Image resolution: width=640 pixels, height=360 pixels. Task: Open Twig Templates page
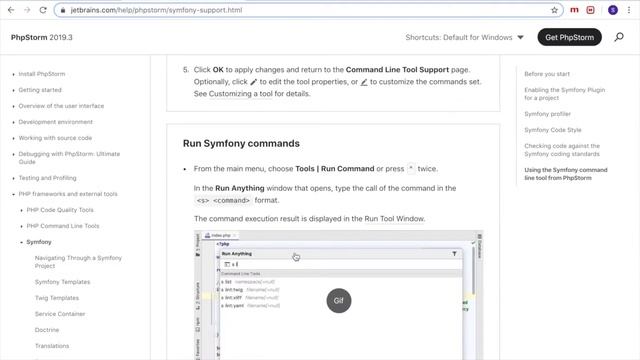coord(57,298)
